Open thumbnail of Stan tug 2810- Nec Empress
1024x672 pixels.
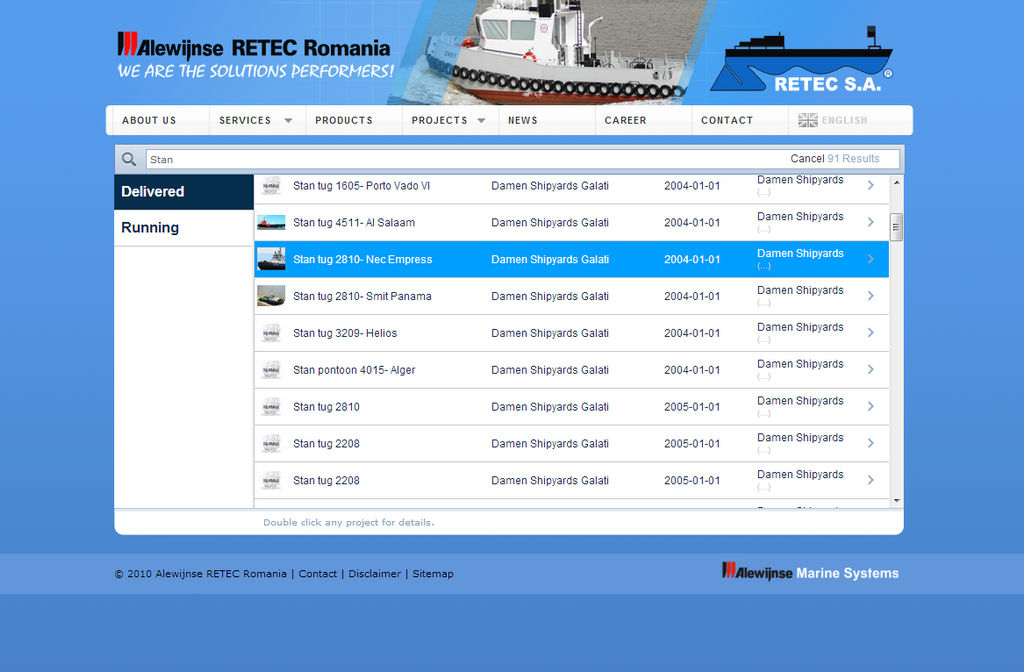click(271, 259)
